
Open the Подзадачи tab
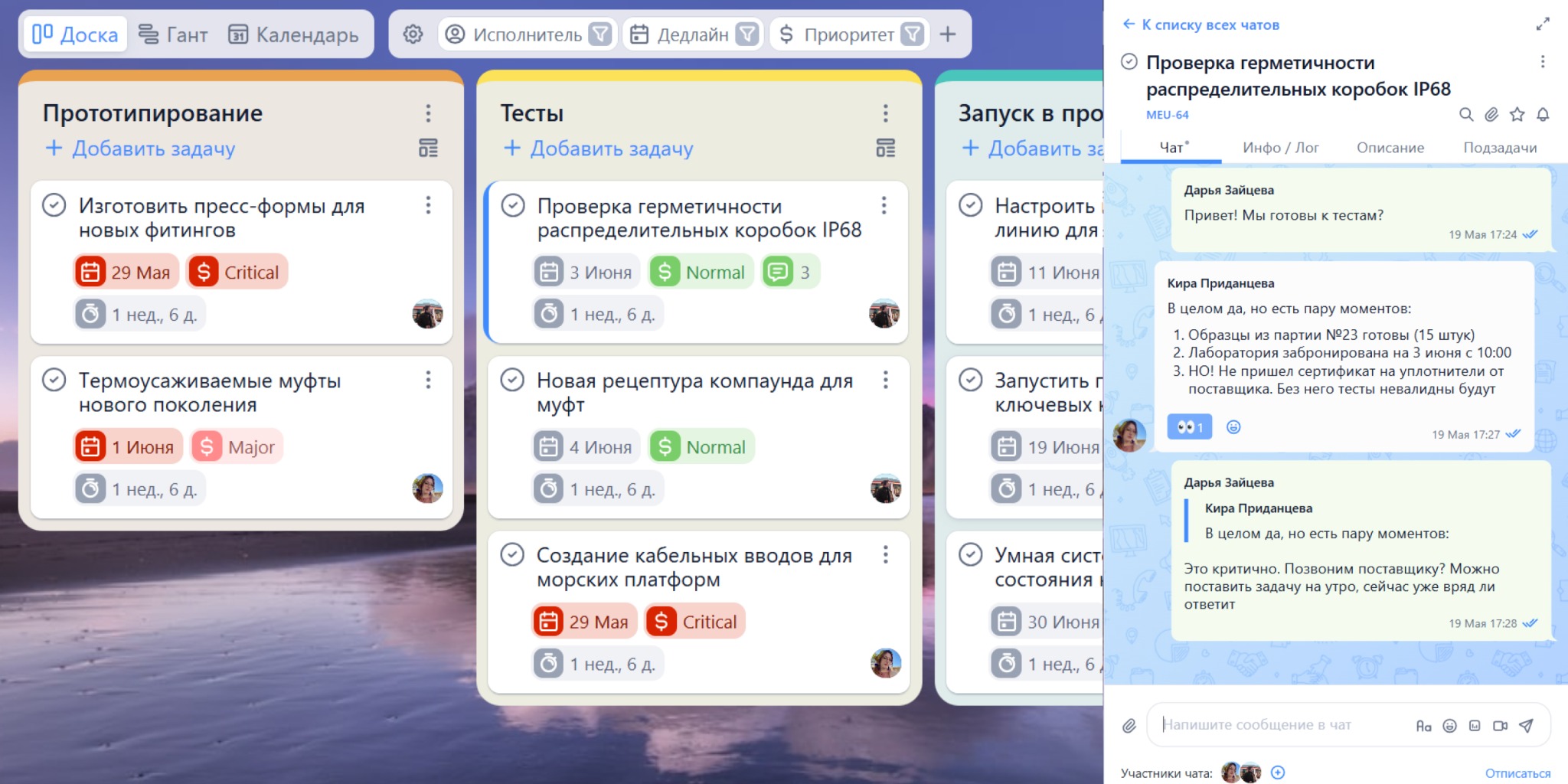(x=1500, y=148)
